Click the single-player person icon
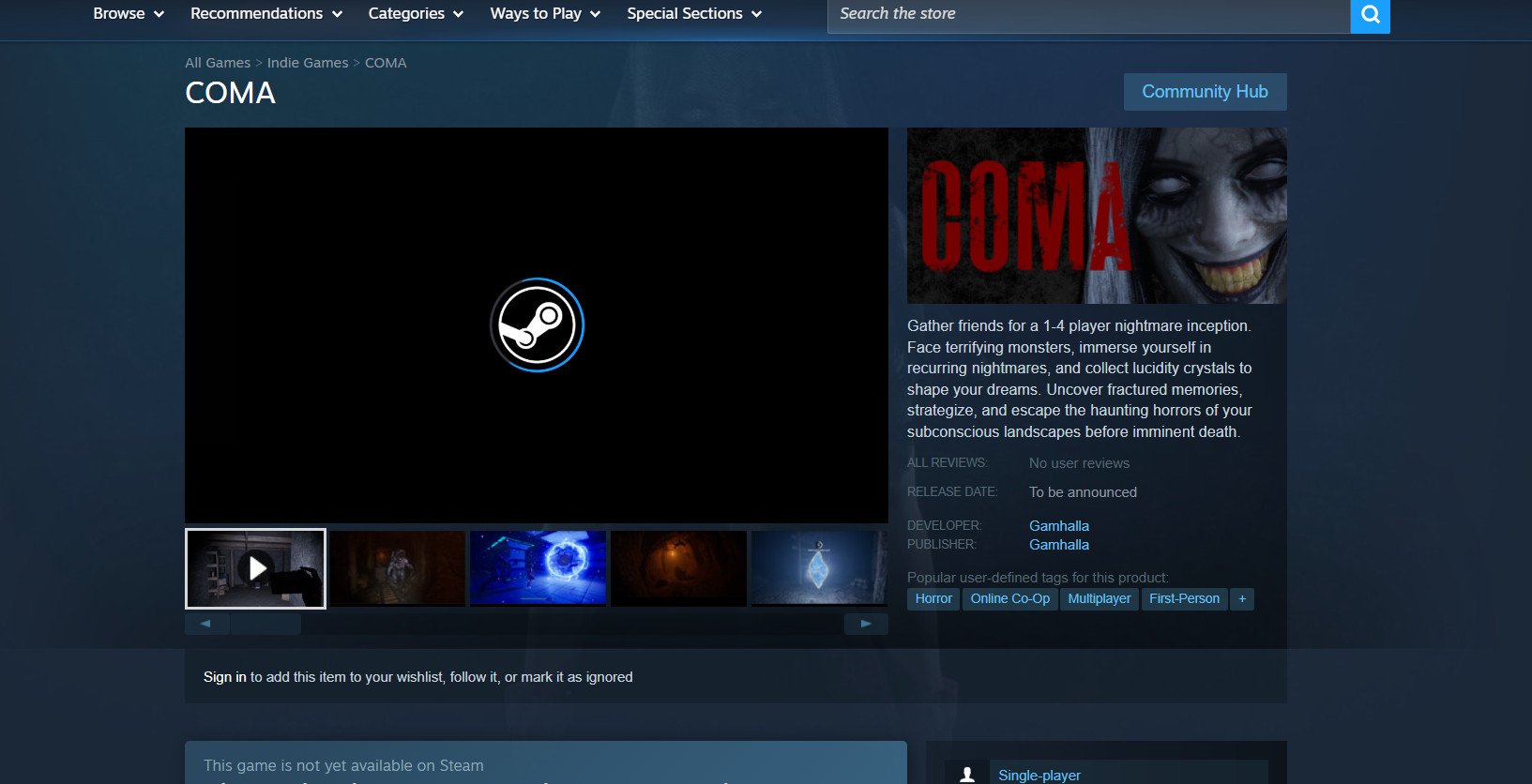Screen dimensions: 1532x784 966,774
